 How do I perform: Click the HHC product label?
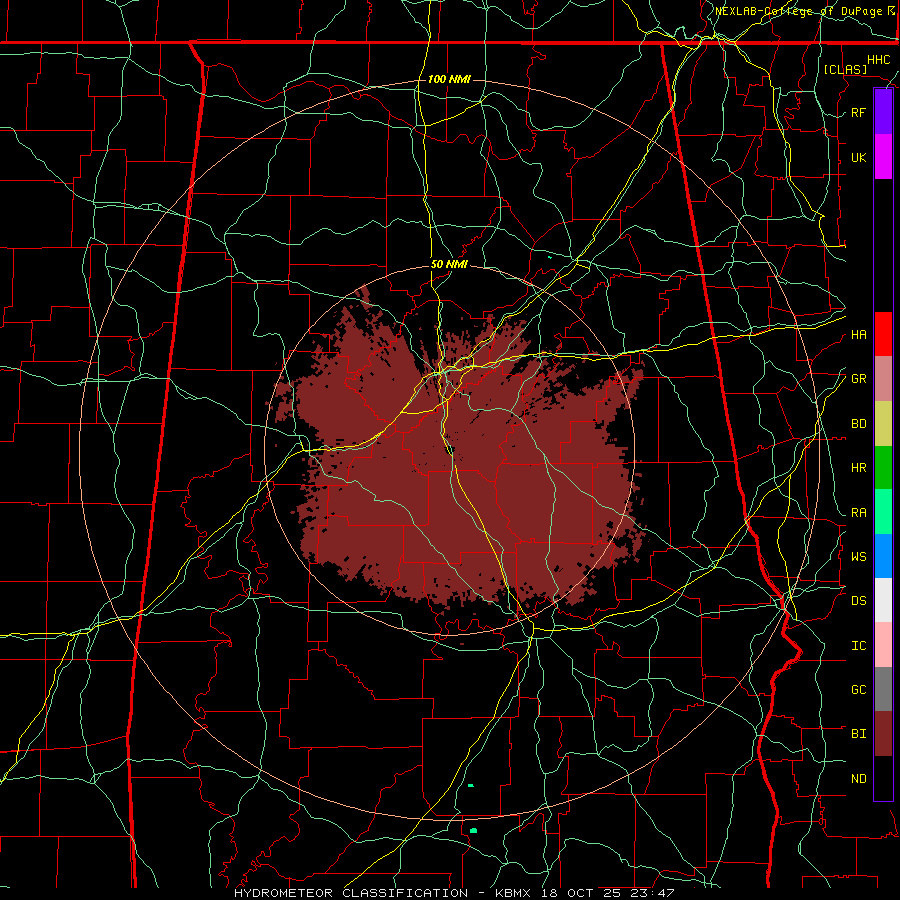click(x=878, y=59)
